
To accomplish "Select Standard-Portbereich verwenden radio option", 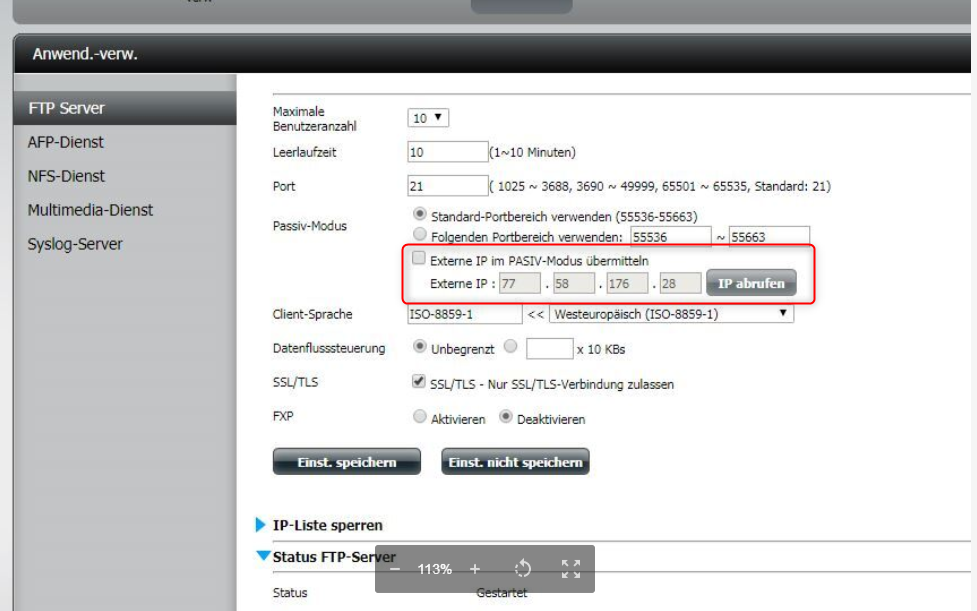I will (420, 215).
